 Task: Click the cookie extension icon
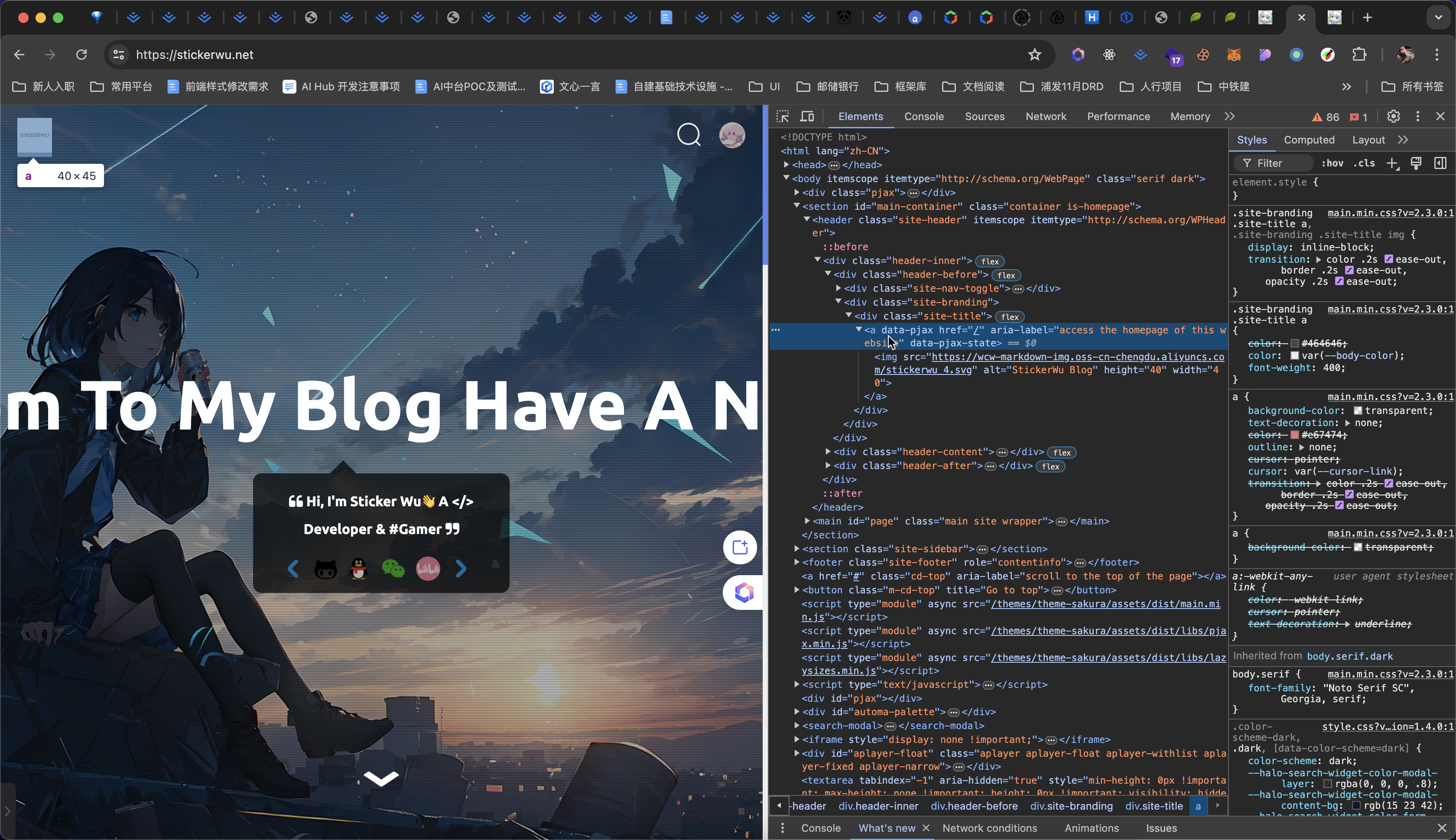1202,55
